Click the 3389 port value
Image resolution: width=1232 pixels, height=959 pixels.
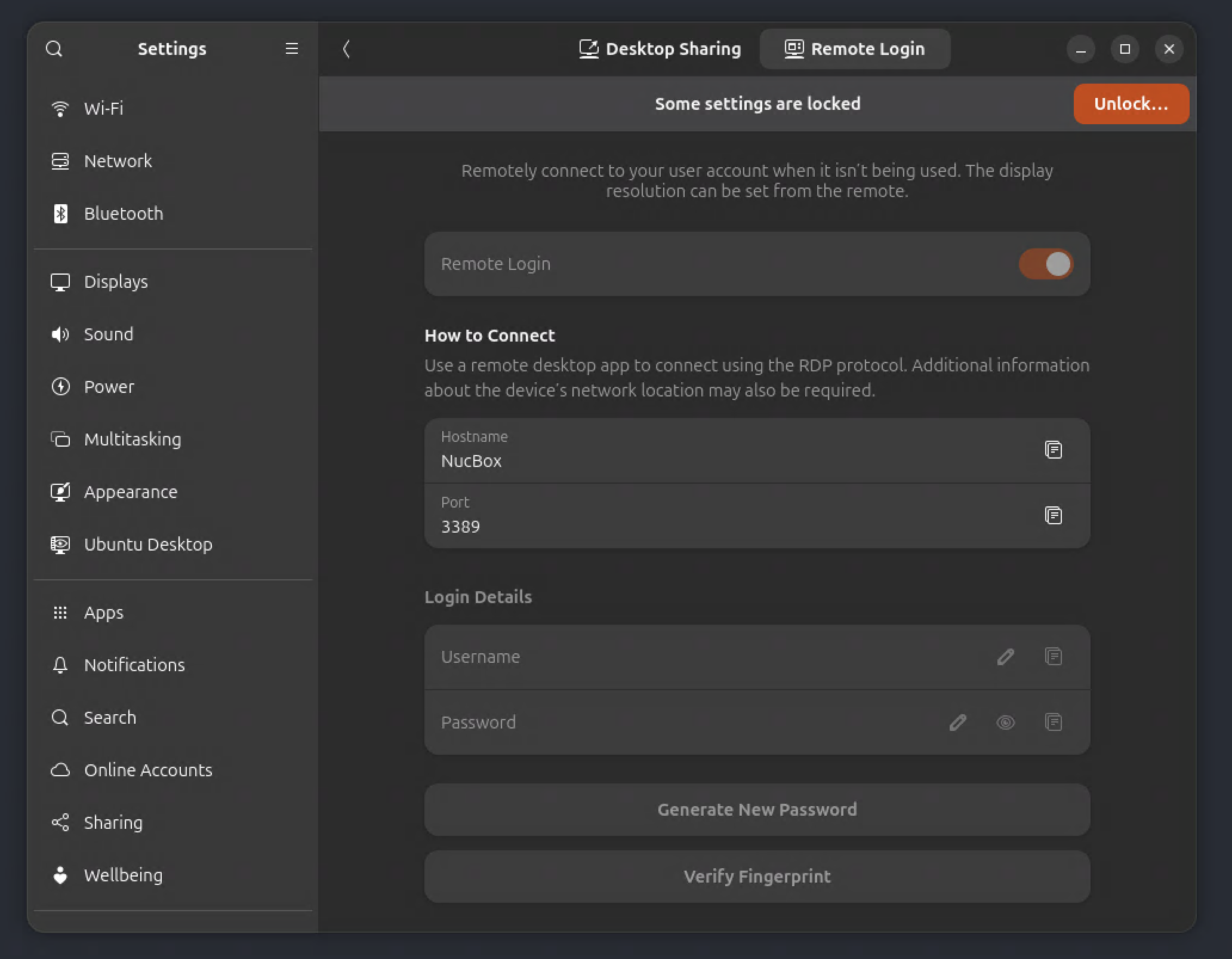coord(460,527)
